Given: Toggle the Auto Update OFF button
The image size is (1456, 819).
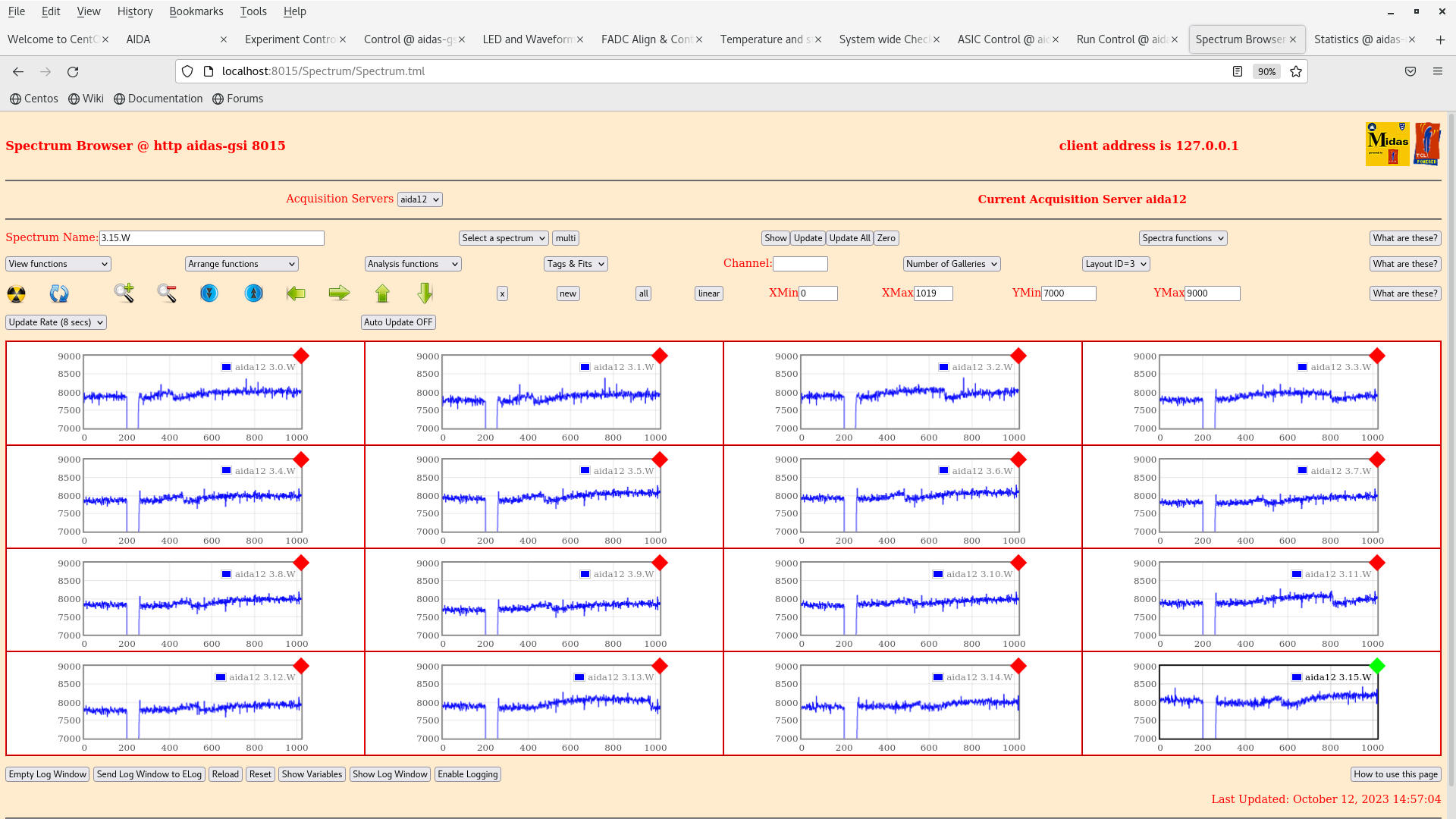Looking at the screenshot, I should pyautogui.click(x=398, y=322).
